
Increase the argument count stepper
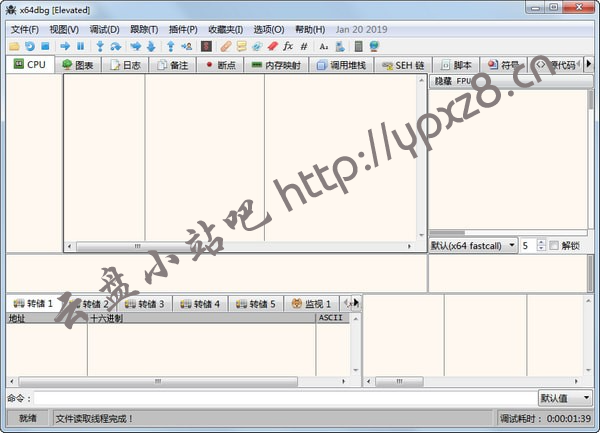tap(541, 242)
